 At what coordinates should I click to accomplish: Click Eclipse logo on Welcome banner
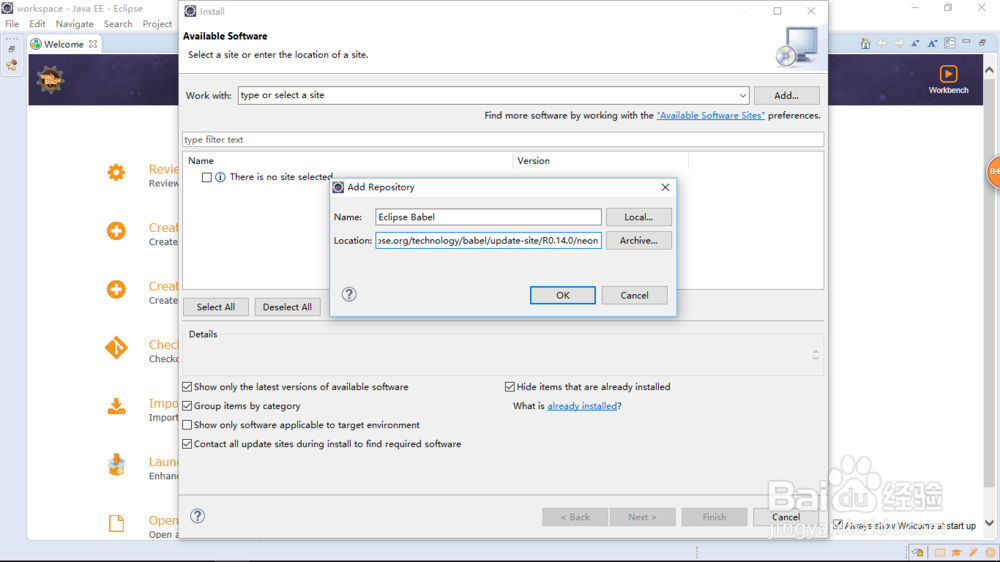tap(50, 80)
